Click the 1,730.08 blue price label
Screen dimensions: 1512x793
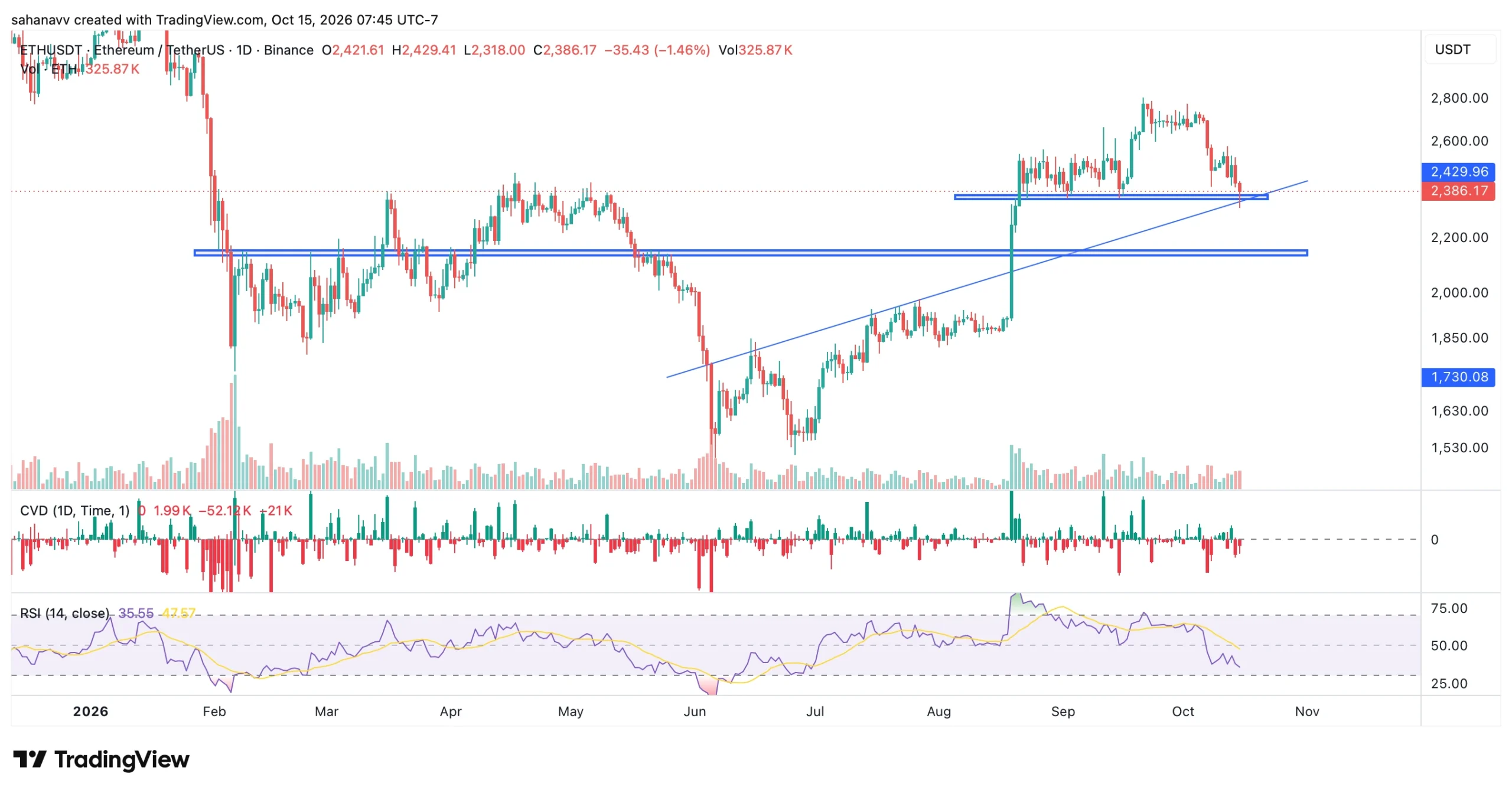point(1458,376)
